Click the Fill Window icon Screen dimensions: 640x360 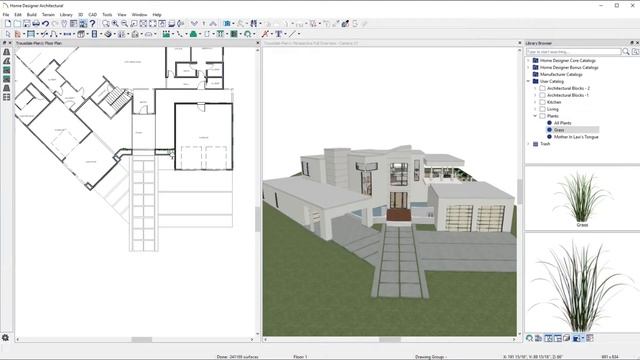tap(143, 24)
